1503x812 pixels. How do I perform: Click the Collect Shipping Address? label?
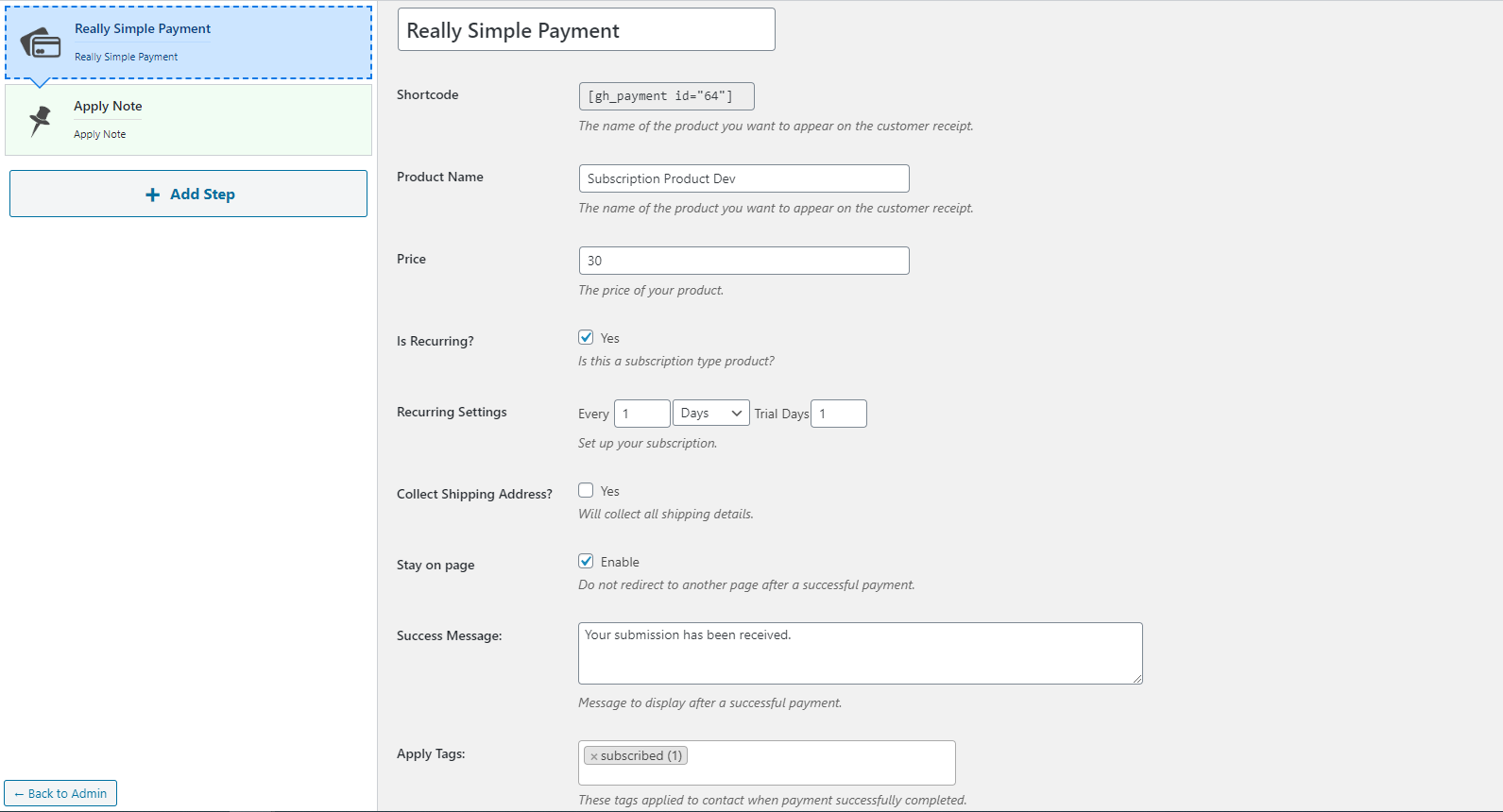474,494
